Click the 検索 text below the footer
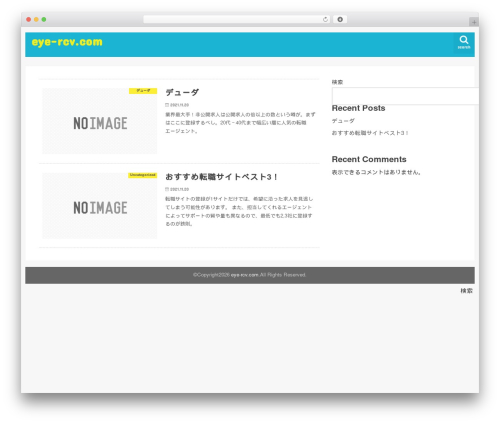This screenshot has width=500, height=423. tap(467, 291)
